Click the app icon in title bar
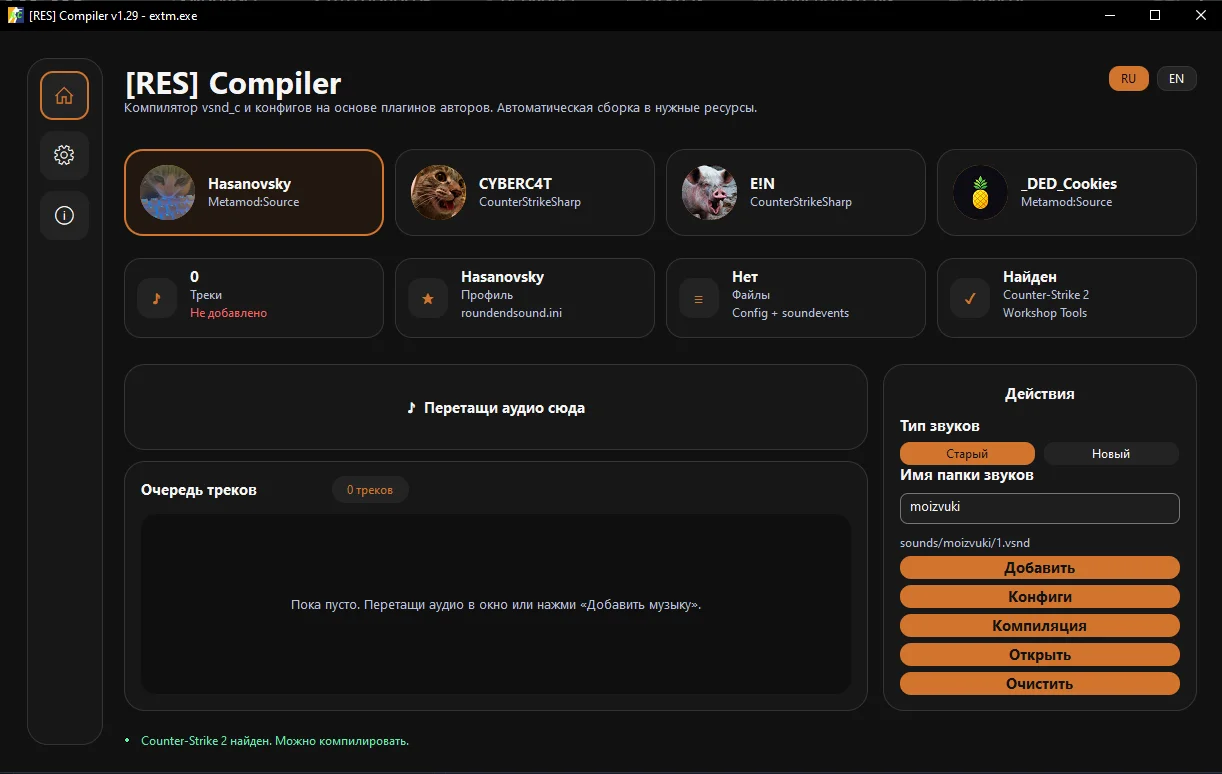This screenshot has width=1222, height=774. [x=15, y=15]
